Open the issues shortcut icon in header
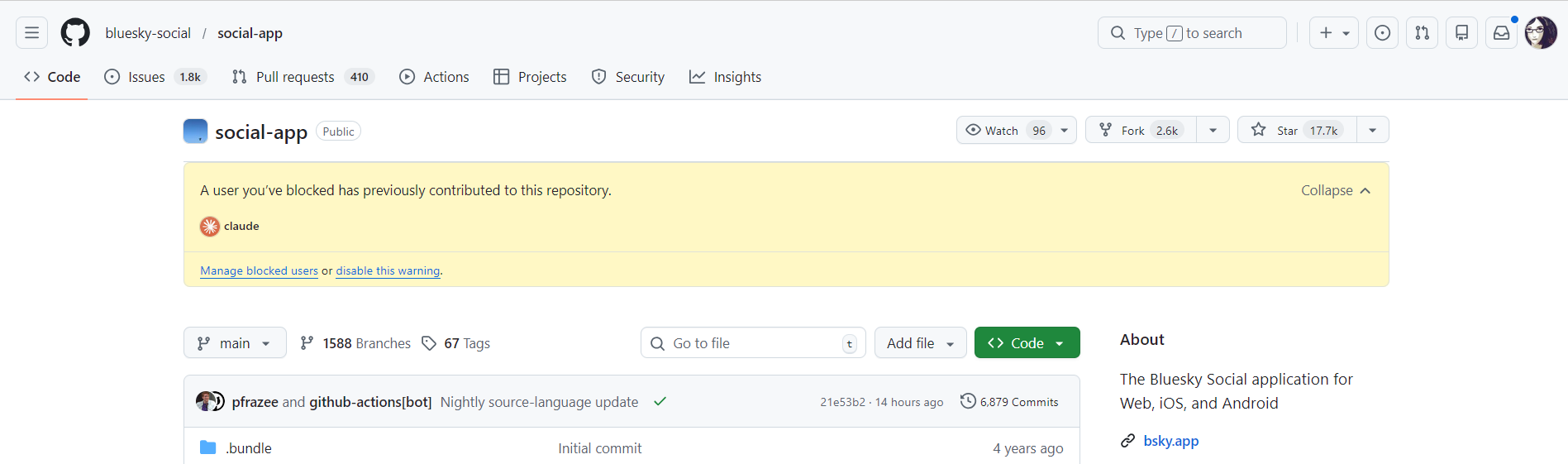Image resolution: width=1568 pixels, height=464 pixels. [1382, 33]
